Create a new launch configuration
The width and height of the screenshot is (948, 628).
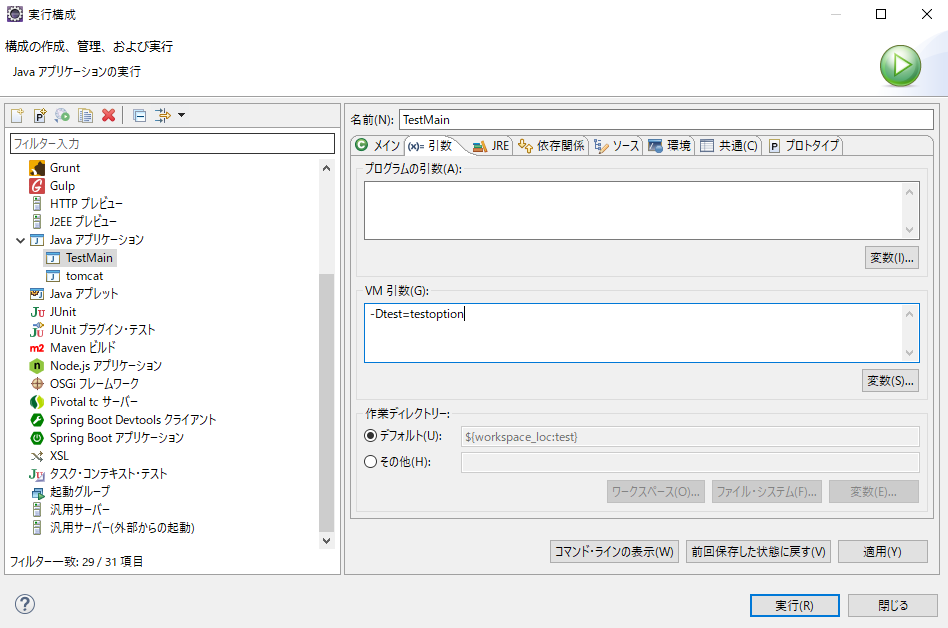pyautogui.click(x=17, y=115)
